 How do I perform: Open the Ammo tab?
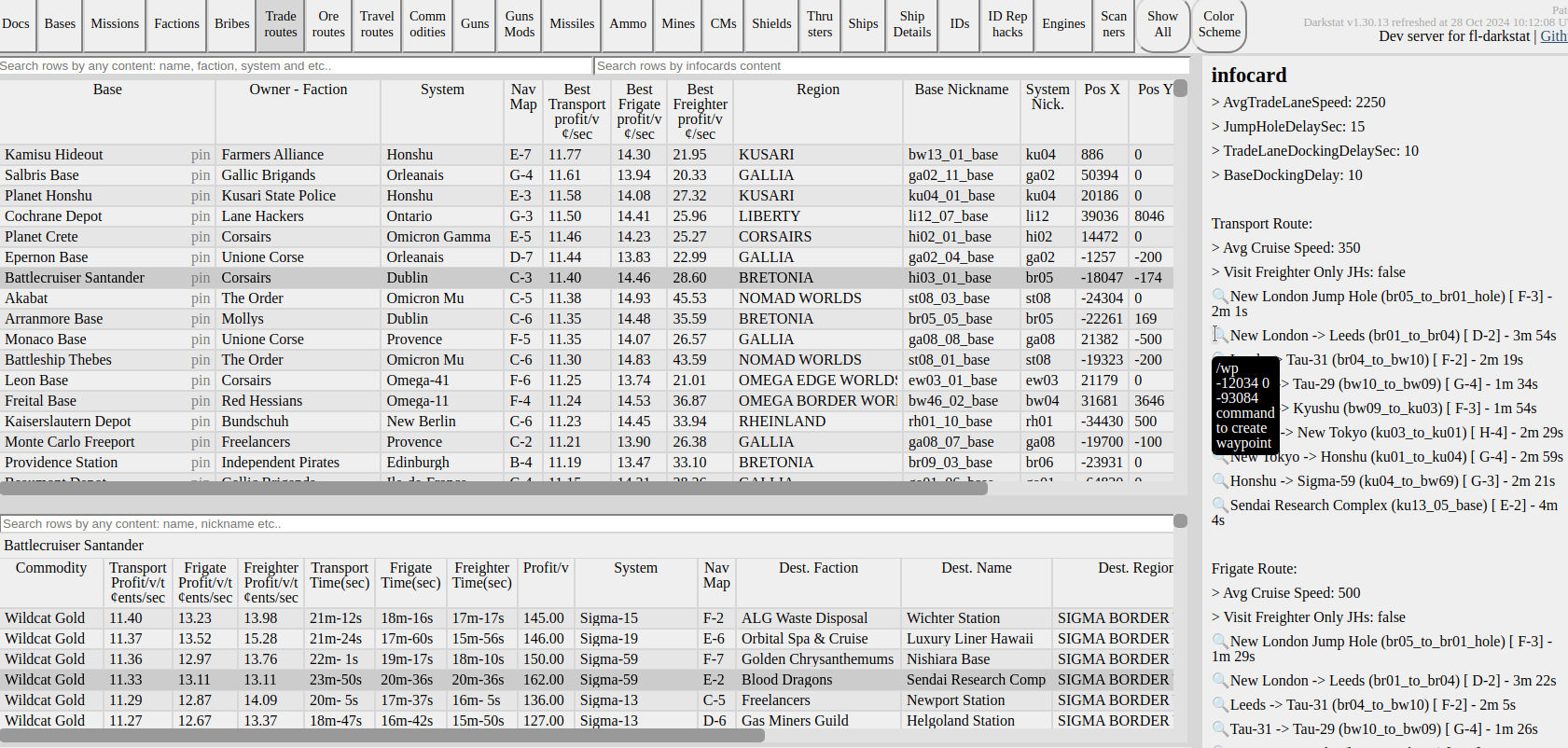[628, 24]
